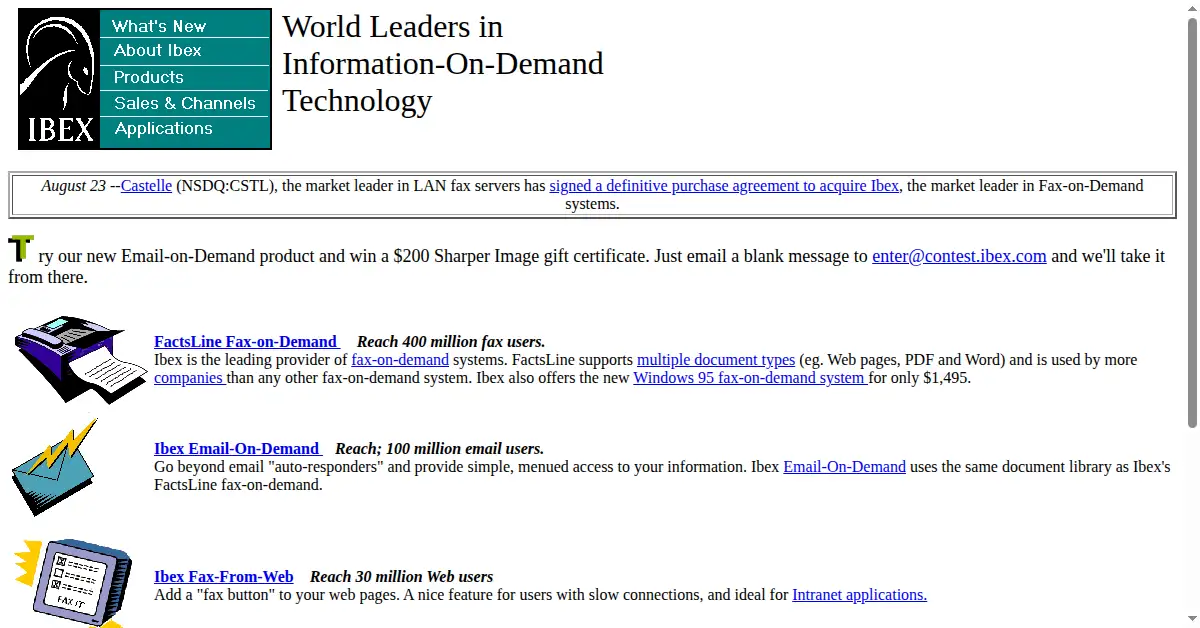This screenshot has width=1200, height=628.
Task: Open the multiple document types link
Action: (716, 360)
